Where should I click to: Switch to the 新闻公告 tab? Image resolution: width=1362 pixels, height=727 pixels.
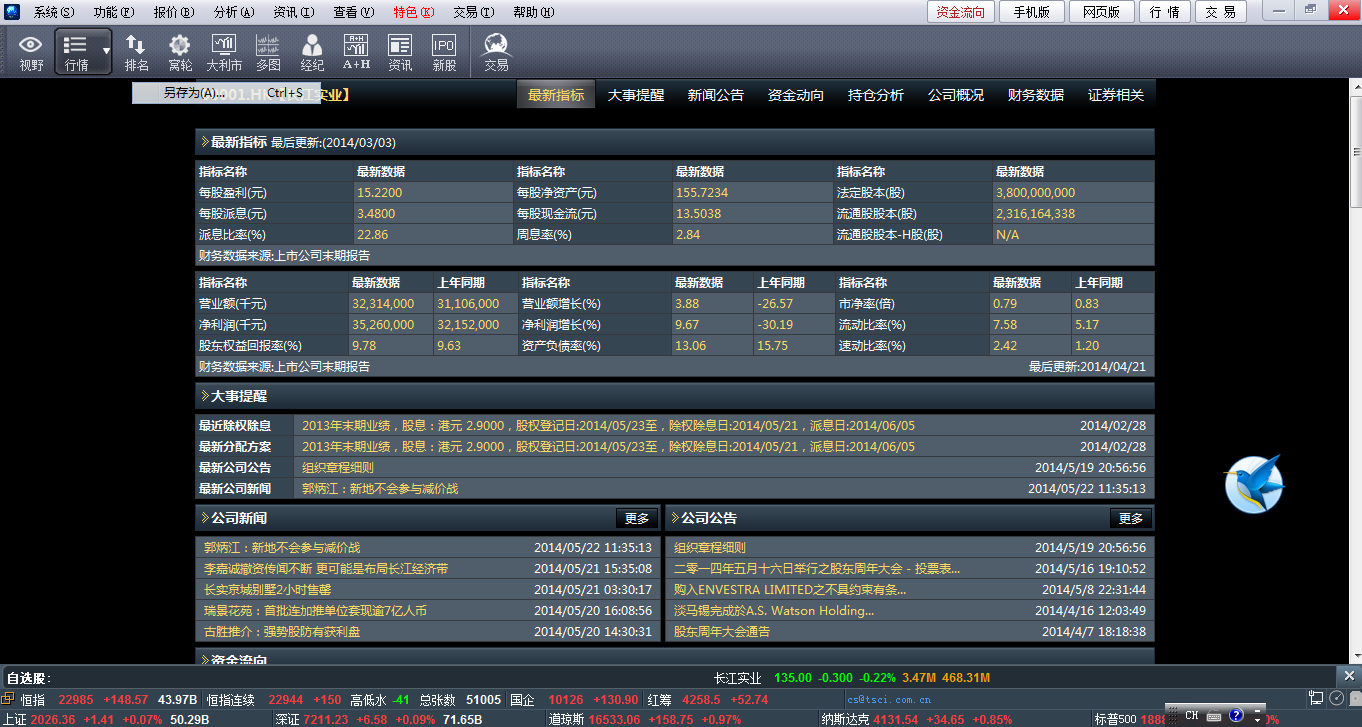click(x=716, y=95)
